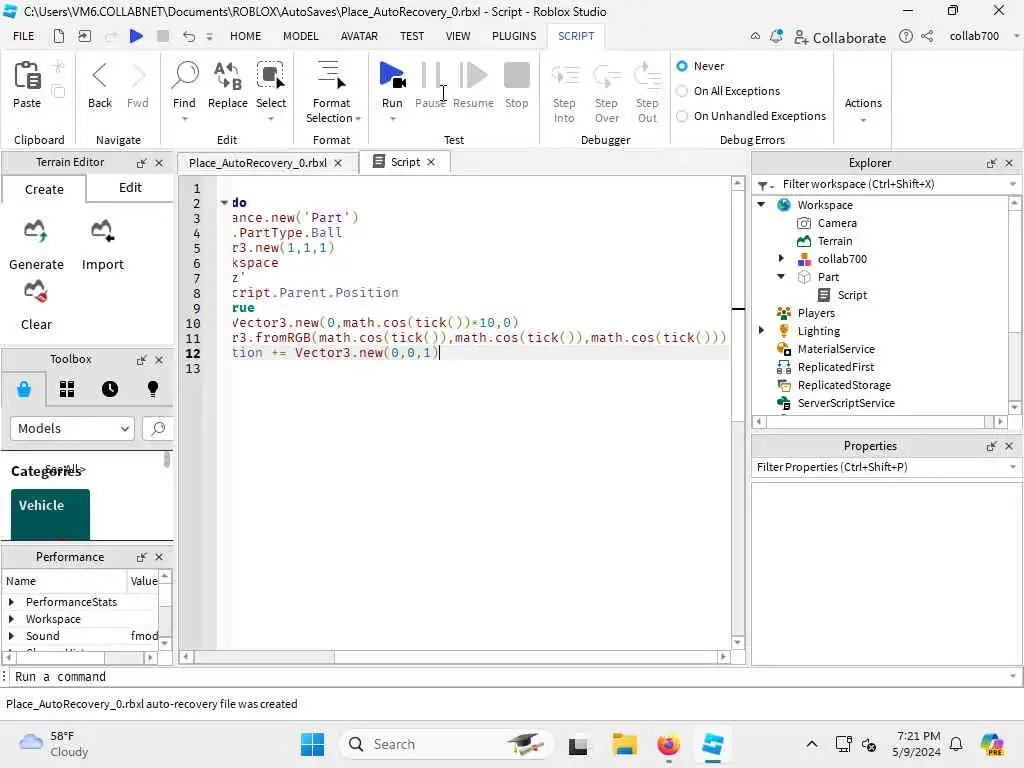Click the notifications bell icon near Collaborate
The width and height of the screenshot is (1024, 768).
[776, 37]
